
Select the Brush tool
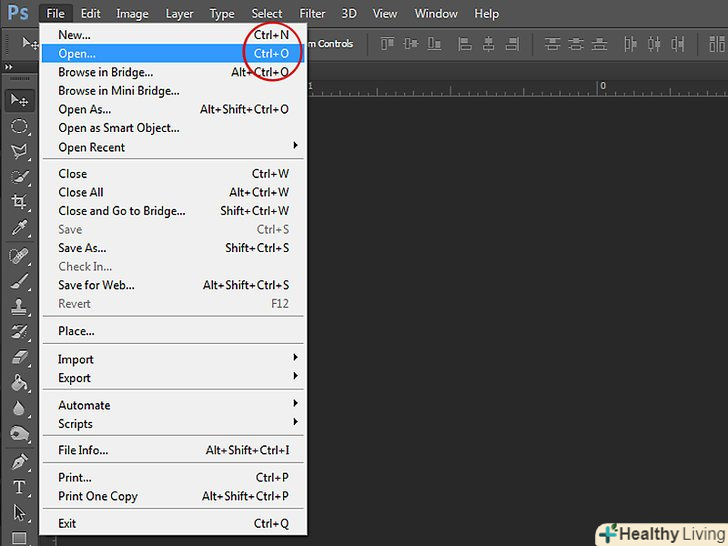[x=19, y=281]
